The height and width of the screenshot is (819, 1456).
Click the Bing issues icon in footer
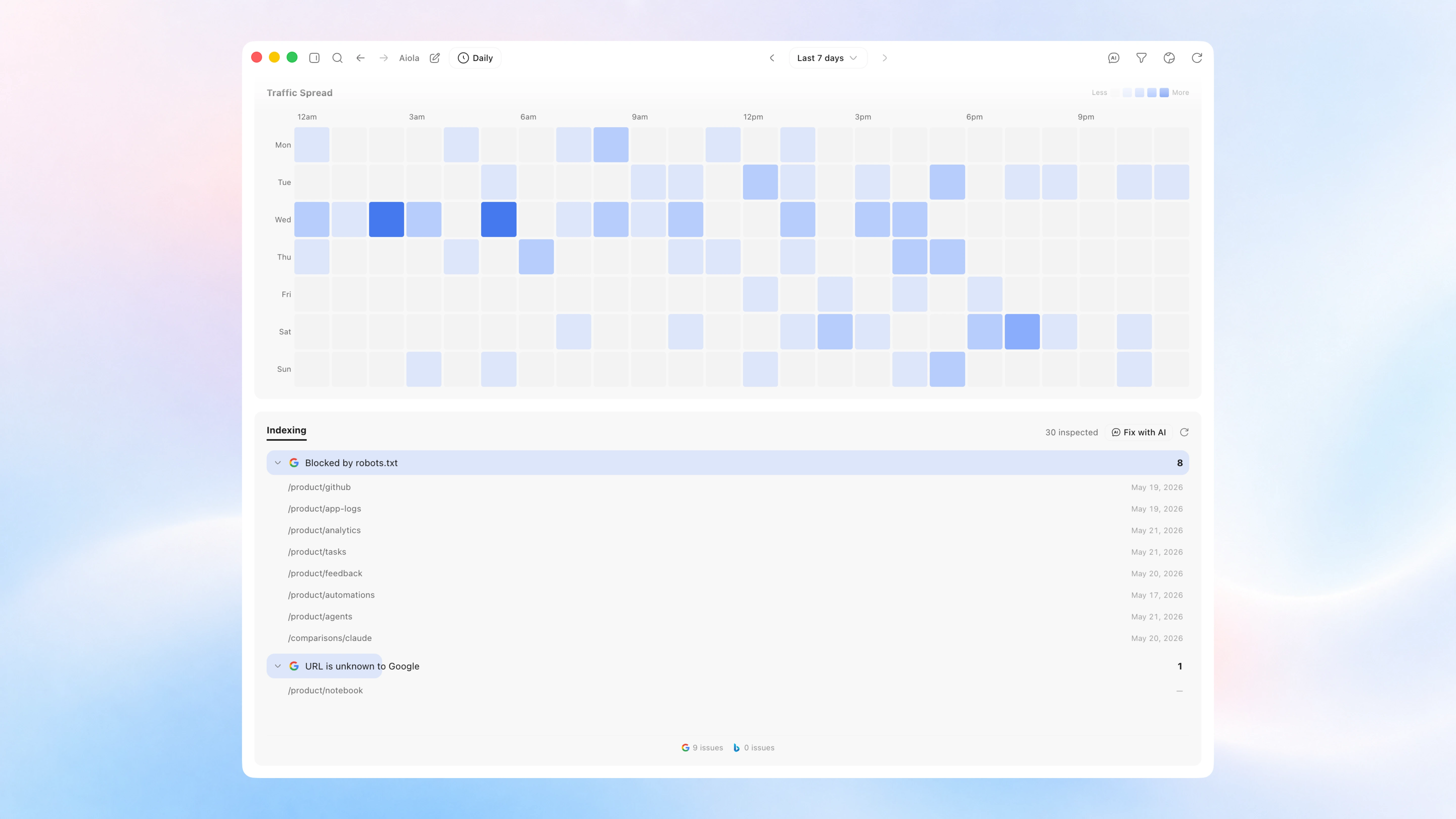point(737,747)
